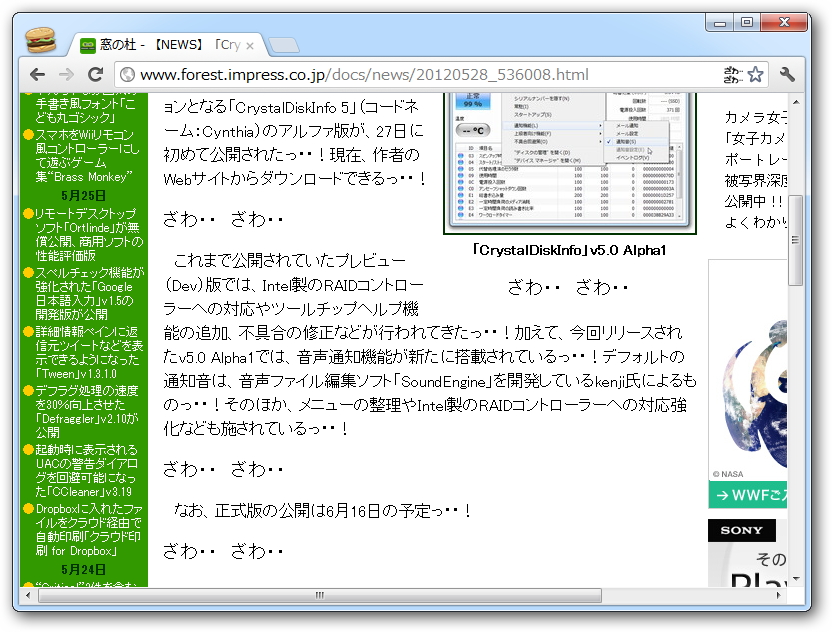This screenshot has width=832, height=632.
Task: Click the horizontal scrollbar right arrow
Action: click(x=778, y=595)
